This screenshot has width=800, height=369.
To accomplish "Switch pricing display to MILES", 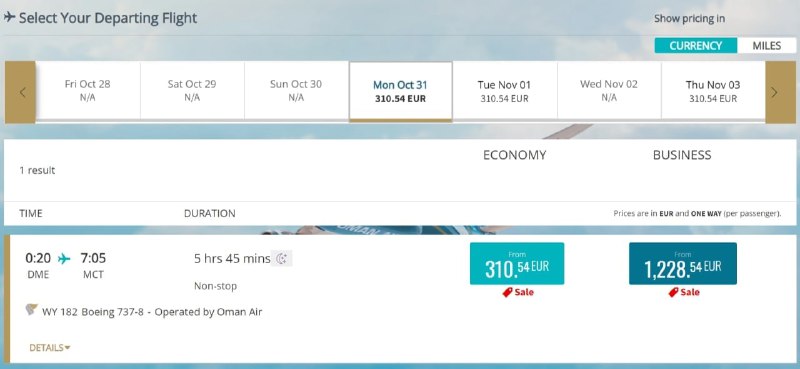I will (766, 45).
